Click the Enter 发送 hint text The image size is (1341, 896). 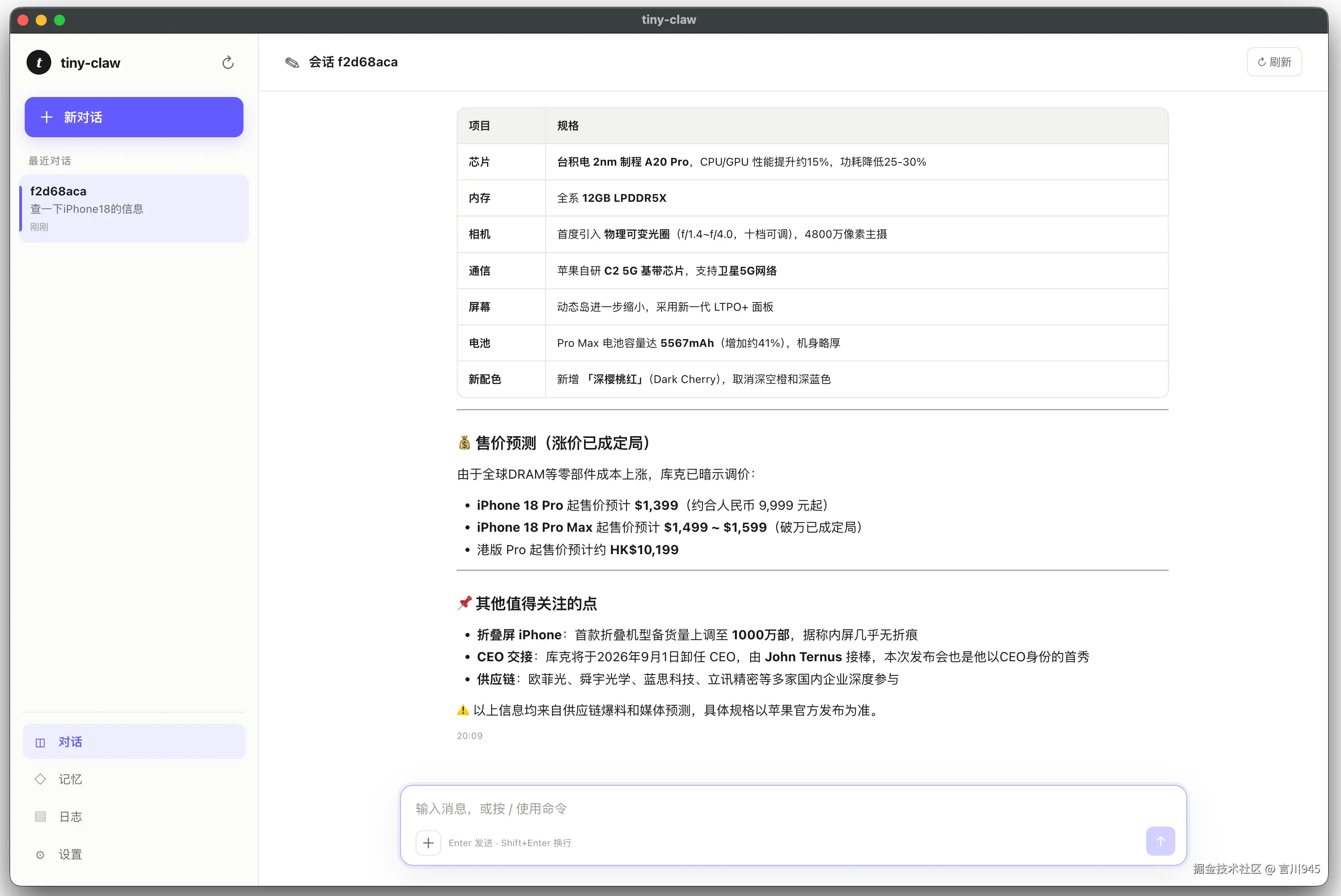[x=510, y=843]
